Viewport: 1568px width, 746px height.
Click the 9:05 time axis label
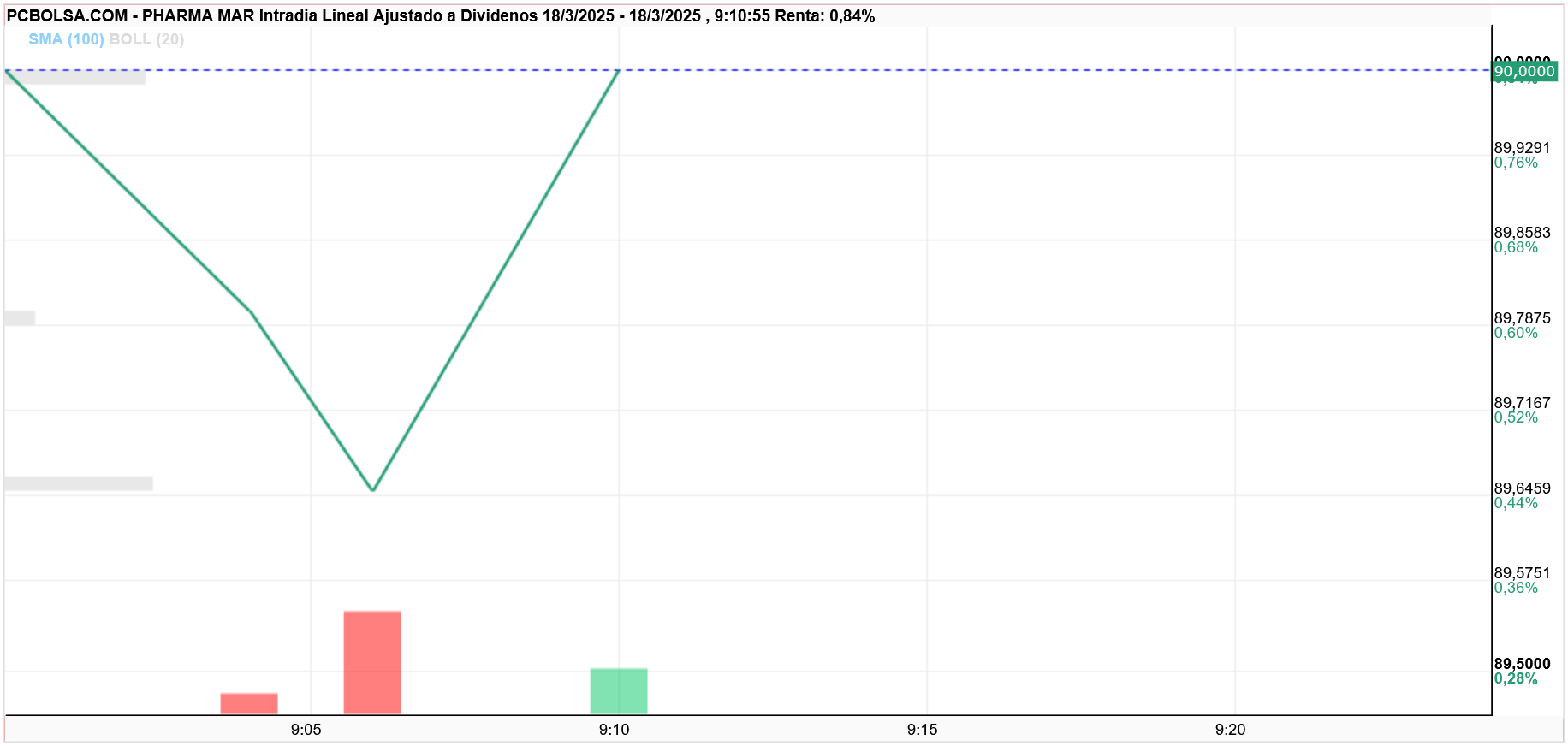tap(306, 730)
